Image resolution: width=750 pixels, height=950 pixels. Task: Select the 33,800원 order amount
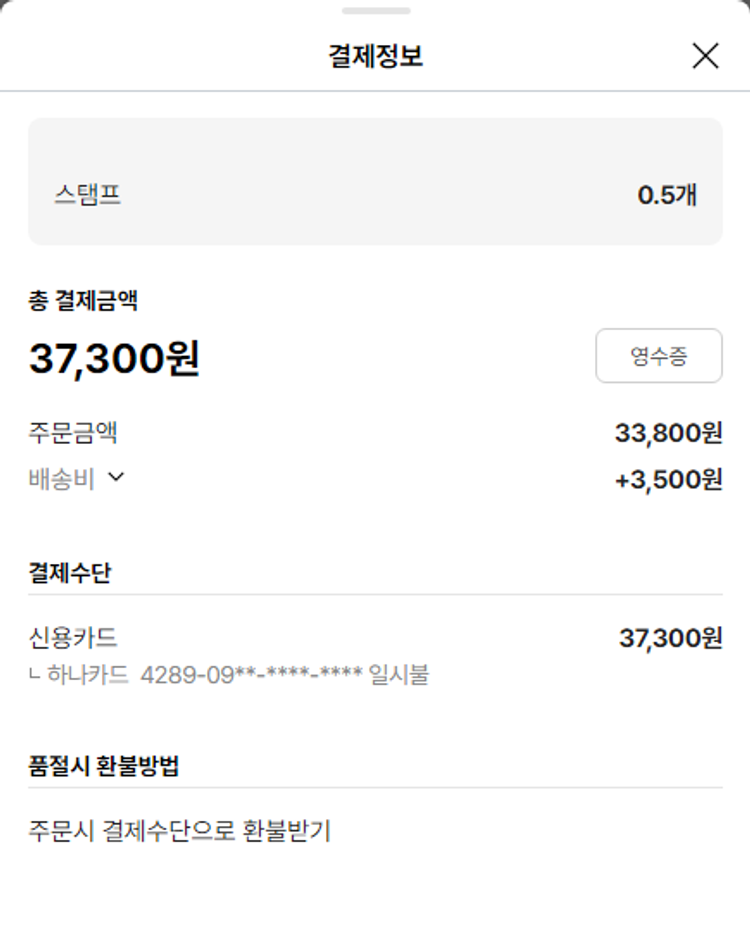[x=668, y=433]
